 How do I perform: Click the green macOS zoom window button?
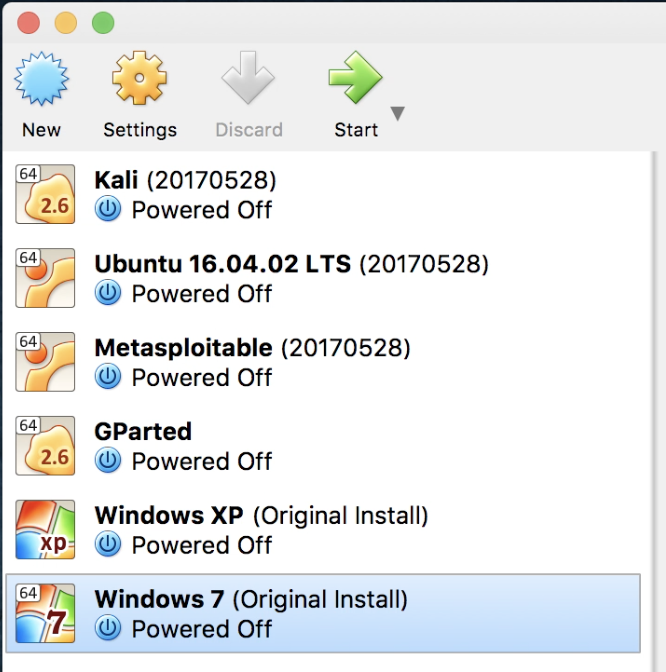click(x=103, y=23)
